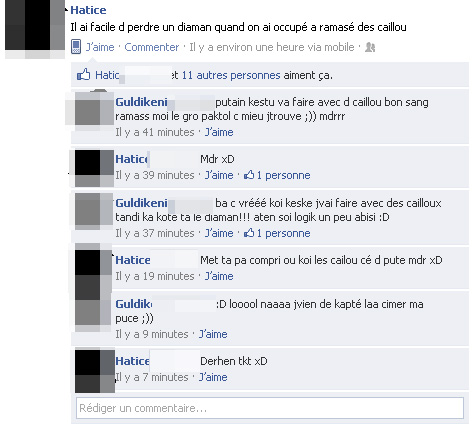This screenshot has height=426, width=473.
Task: Click the mobile phone icon under the post
Action: [x=76, y=47]
